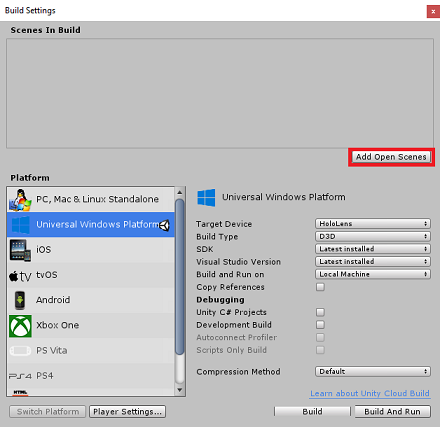440x427 pixels.
Task: Select the Universal Windows Platform list entry
Action: (91, 225)
